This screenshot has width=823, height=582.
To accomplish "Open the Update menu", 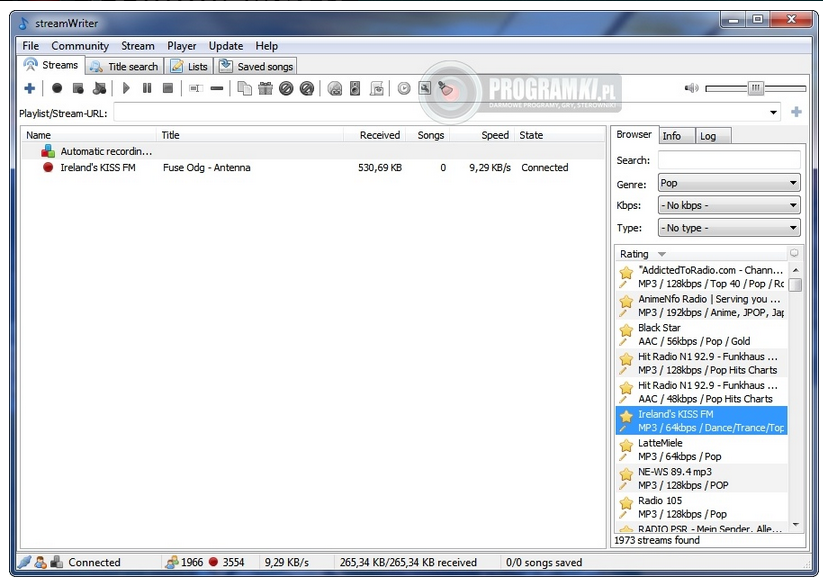I will pyautogui.click(x=226, y=46).
